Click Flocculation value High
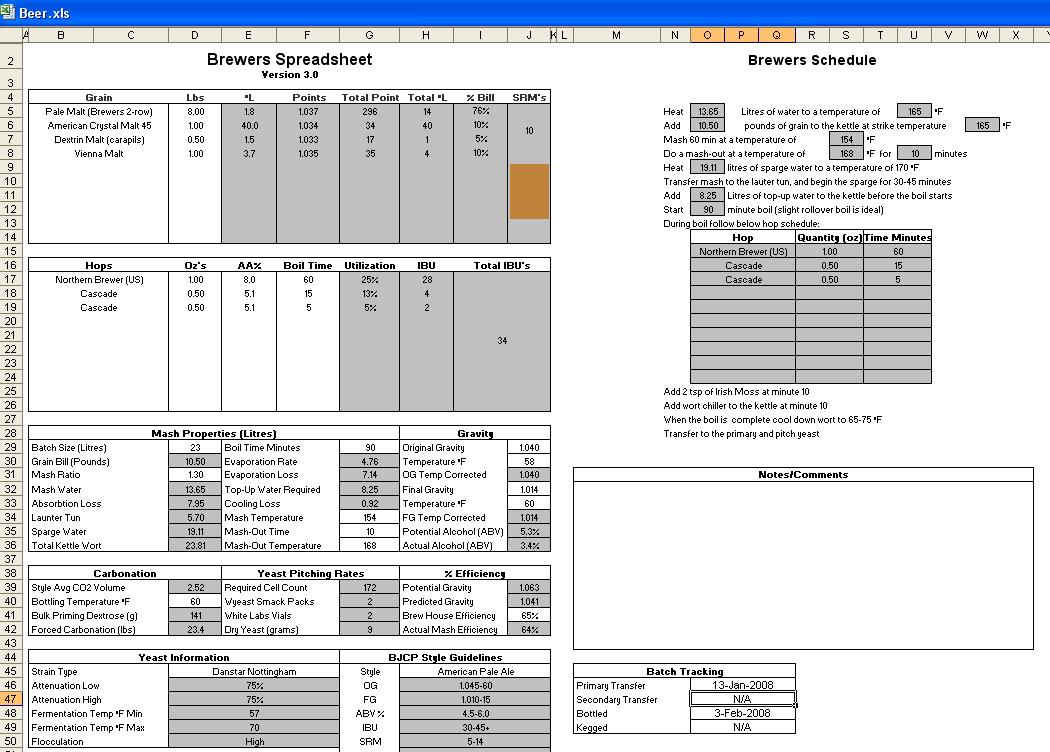Image resolution: width=1050 pixels, height=752 pixels. (x=254, y=741)
